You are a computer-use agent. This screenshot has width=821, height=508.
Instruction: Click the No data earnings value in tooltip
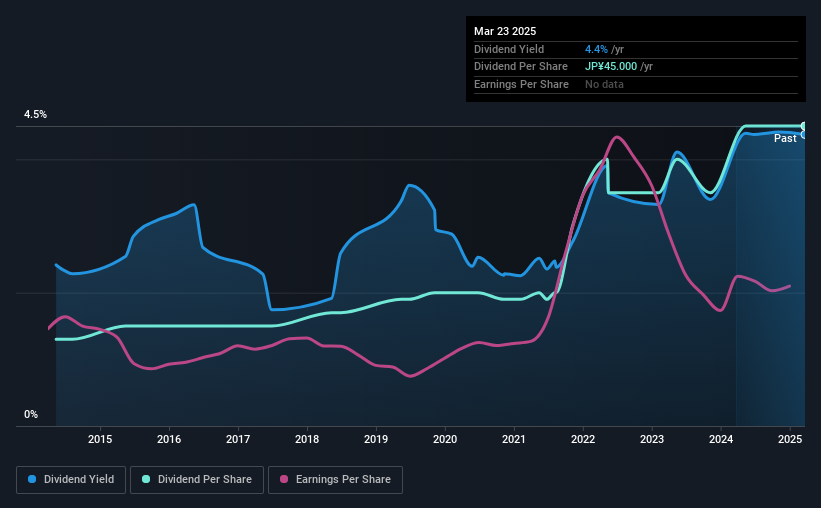pyautogui.click(x=604, y=84)
